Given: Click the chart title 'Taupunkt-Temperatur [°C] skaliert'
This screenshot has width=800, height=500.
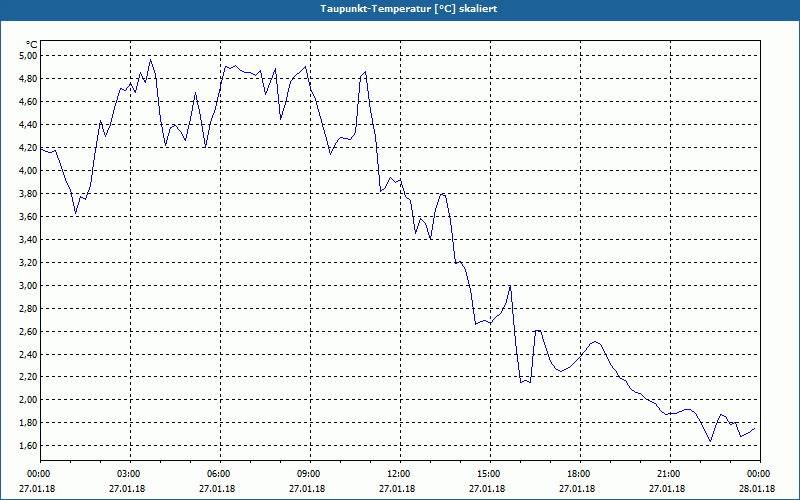Looking at the screenshot, I should 409,9.
